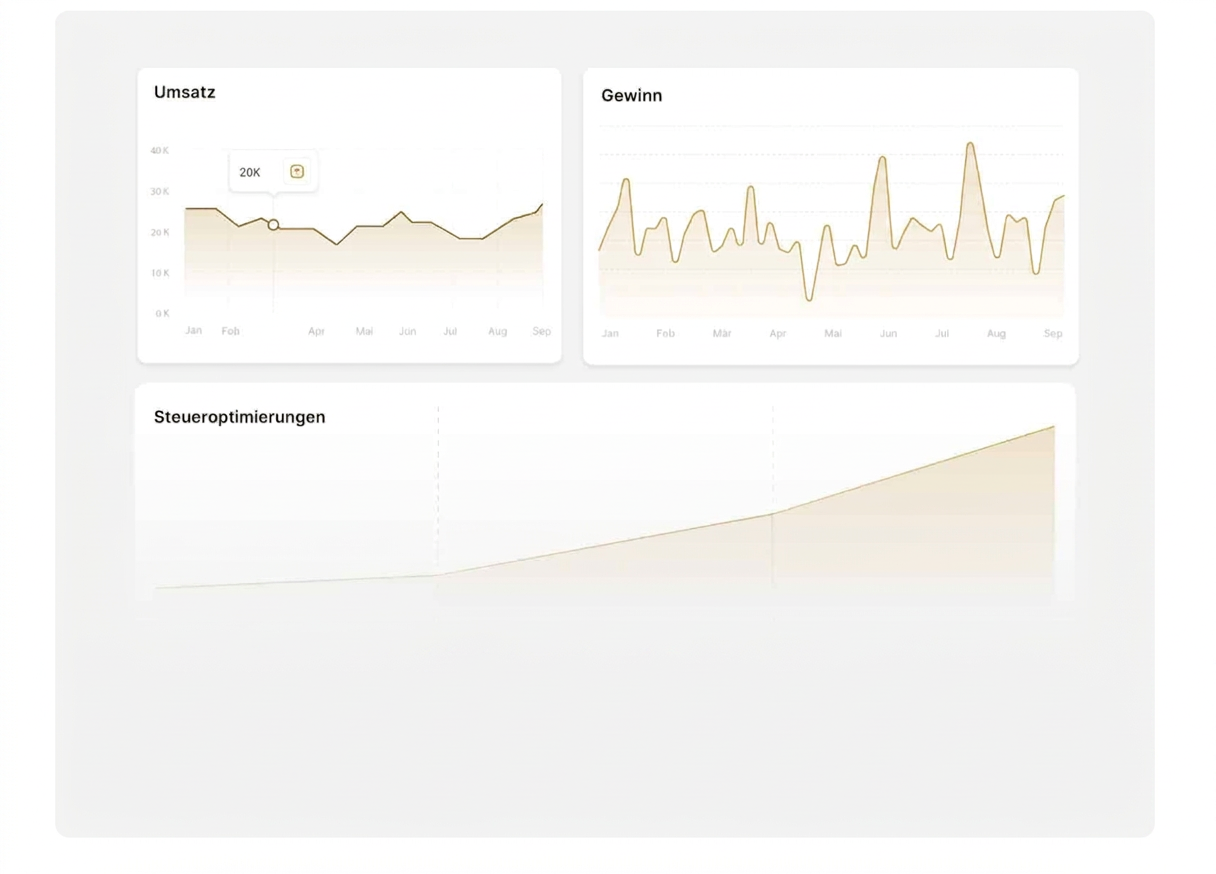The image size is (1216, 874).
Task: Click the Jul label on the Gewinn axis
Action: (942, 333)
